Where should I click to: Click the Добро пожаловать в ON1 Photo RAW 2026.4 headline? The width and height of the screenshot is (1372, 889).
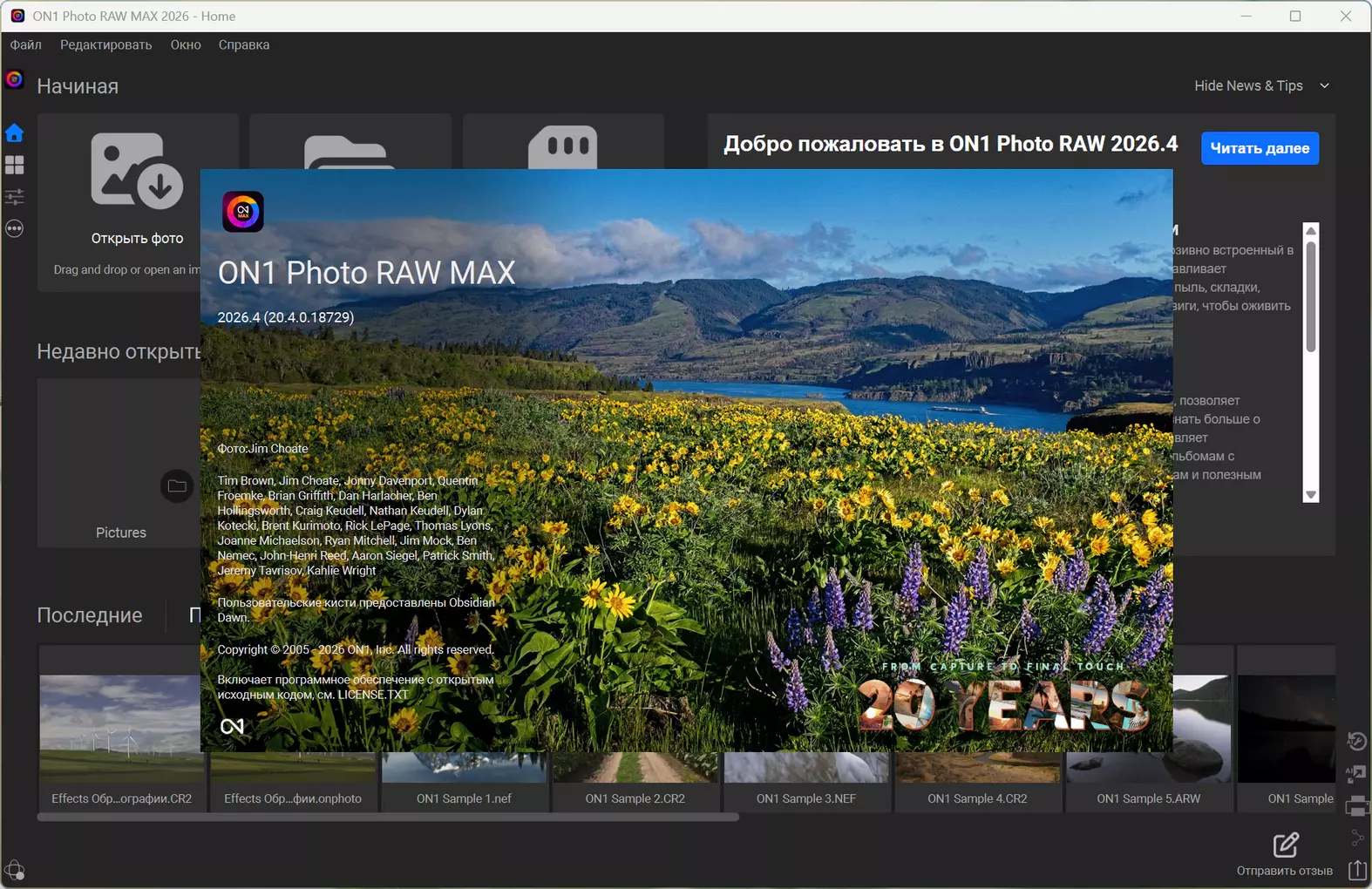(x=950, y=144)
